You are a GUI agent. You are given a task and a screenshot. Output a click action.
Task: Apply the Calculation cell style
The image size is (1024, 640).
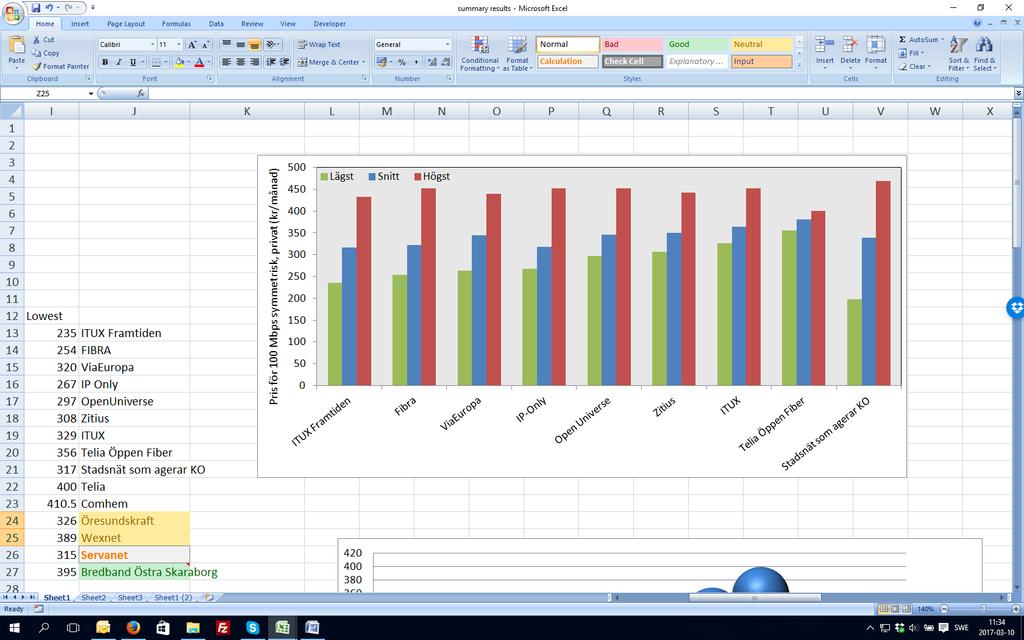[x=567, y=61]
